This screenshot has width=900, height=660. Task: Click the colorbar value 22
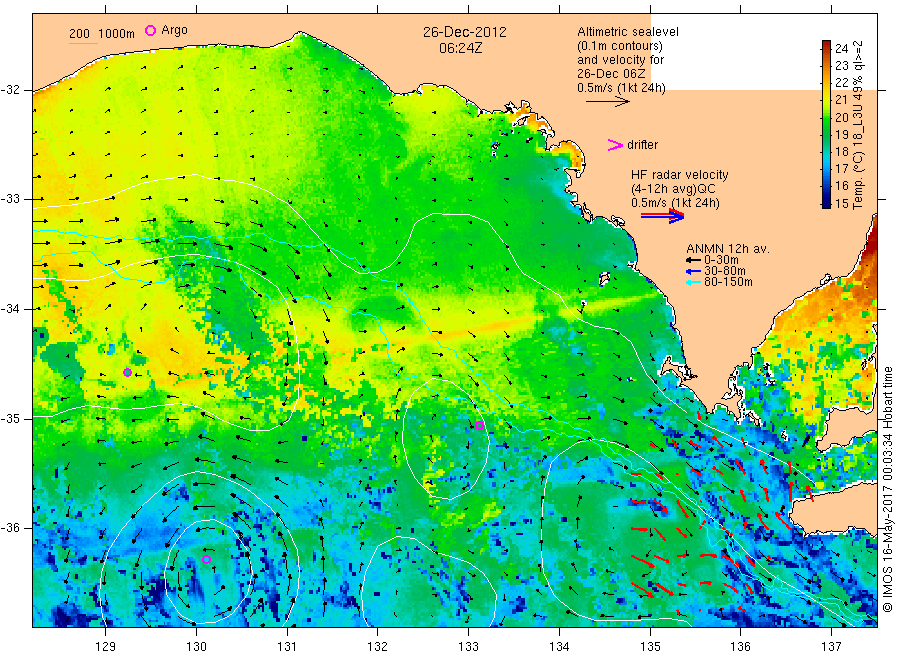click(x=841, y=83)
